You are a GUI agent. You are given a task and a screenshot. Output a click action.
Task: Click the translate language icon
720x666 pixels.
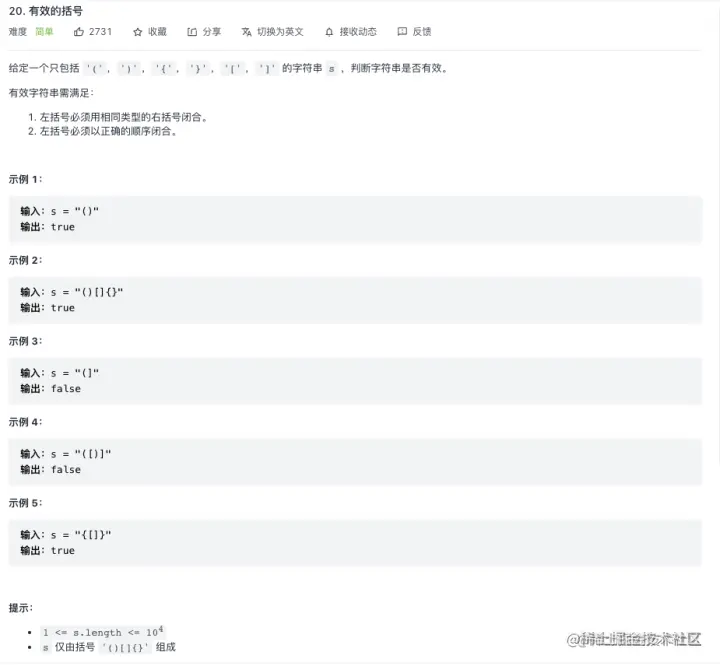[x=247, y=32]
